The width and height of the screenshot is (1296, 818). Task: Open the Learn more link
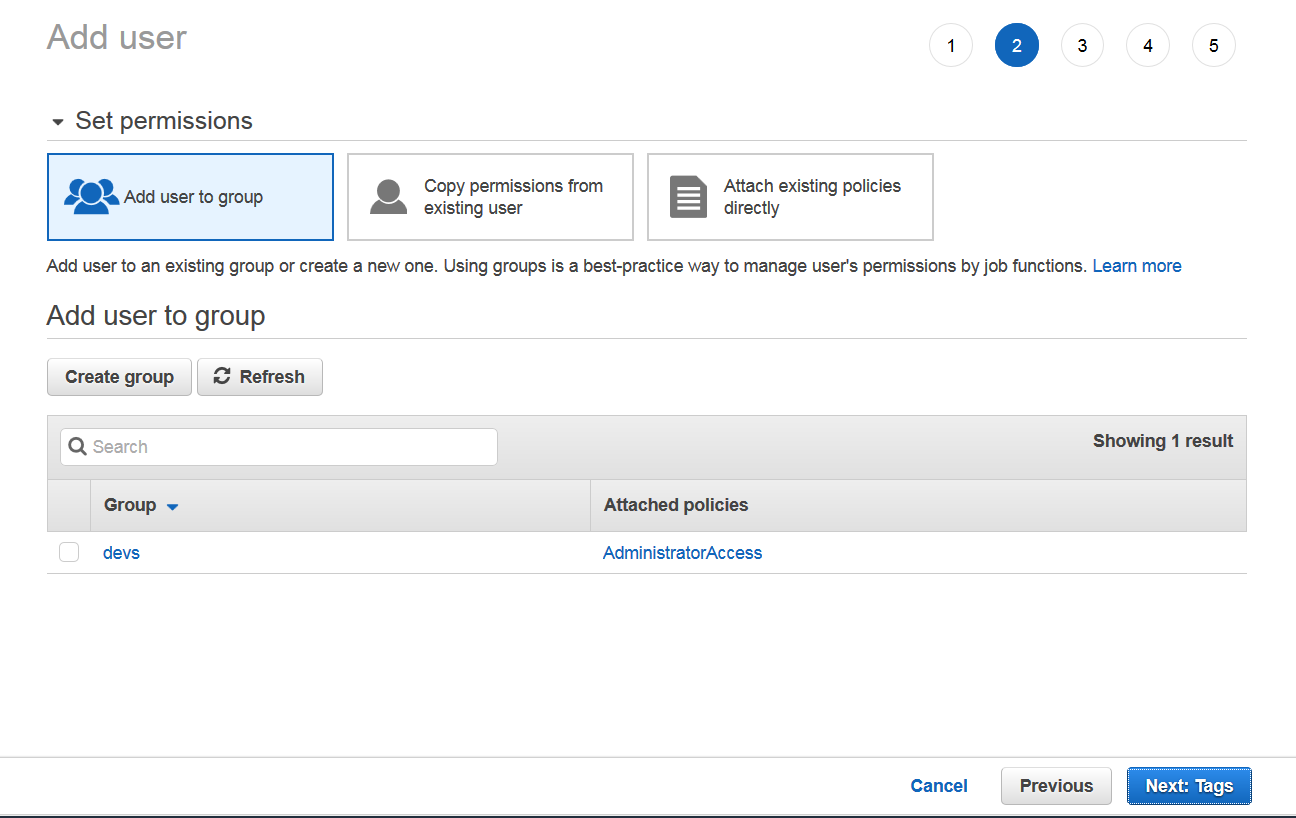(1137, 266)
